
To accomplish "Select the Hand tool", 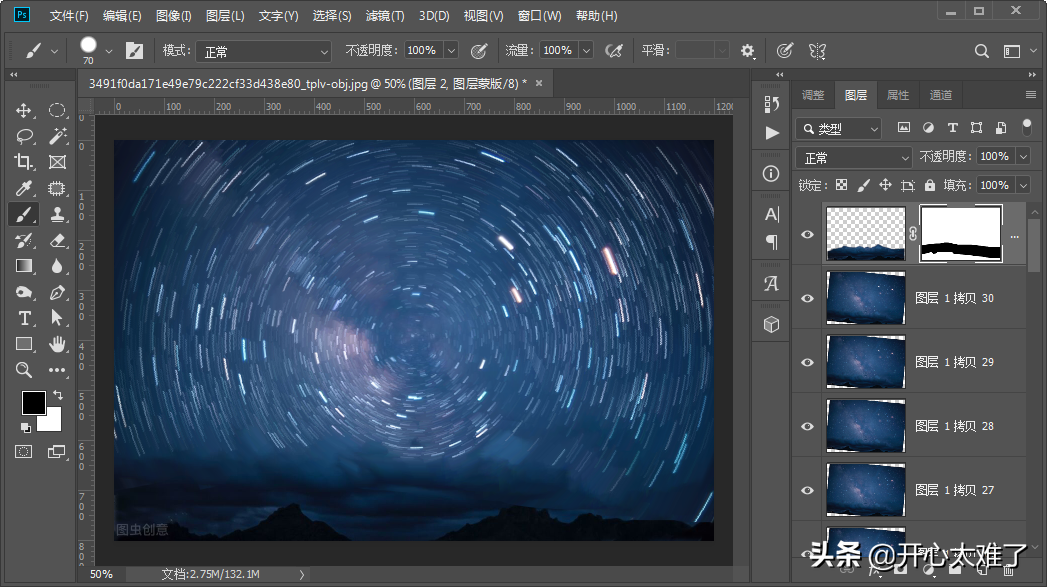I will pos(57,344).
